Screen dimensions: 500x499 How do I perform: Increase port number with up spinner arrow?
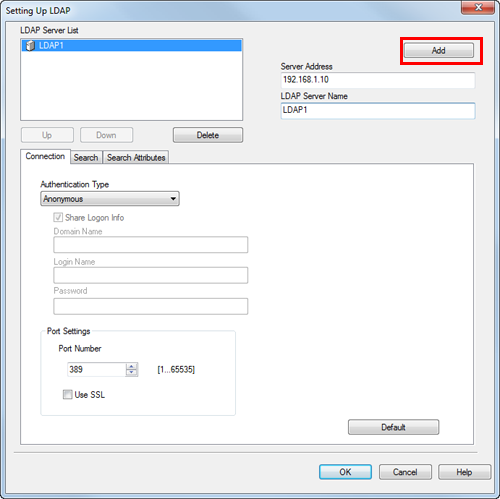(132, 366)
